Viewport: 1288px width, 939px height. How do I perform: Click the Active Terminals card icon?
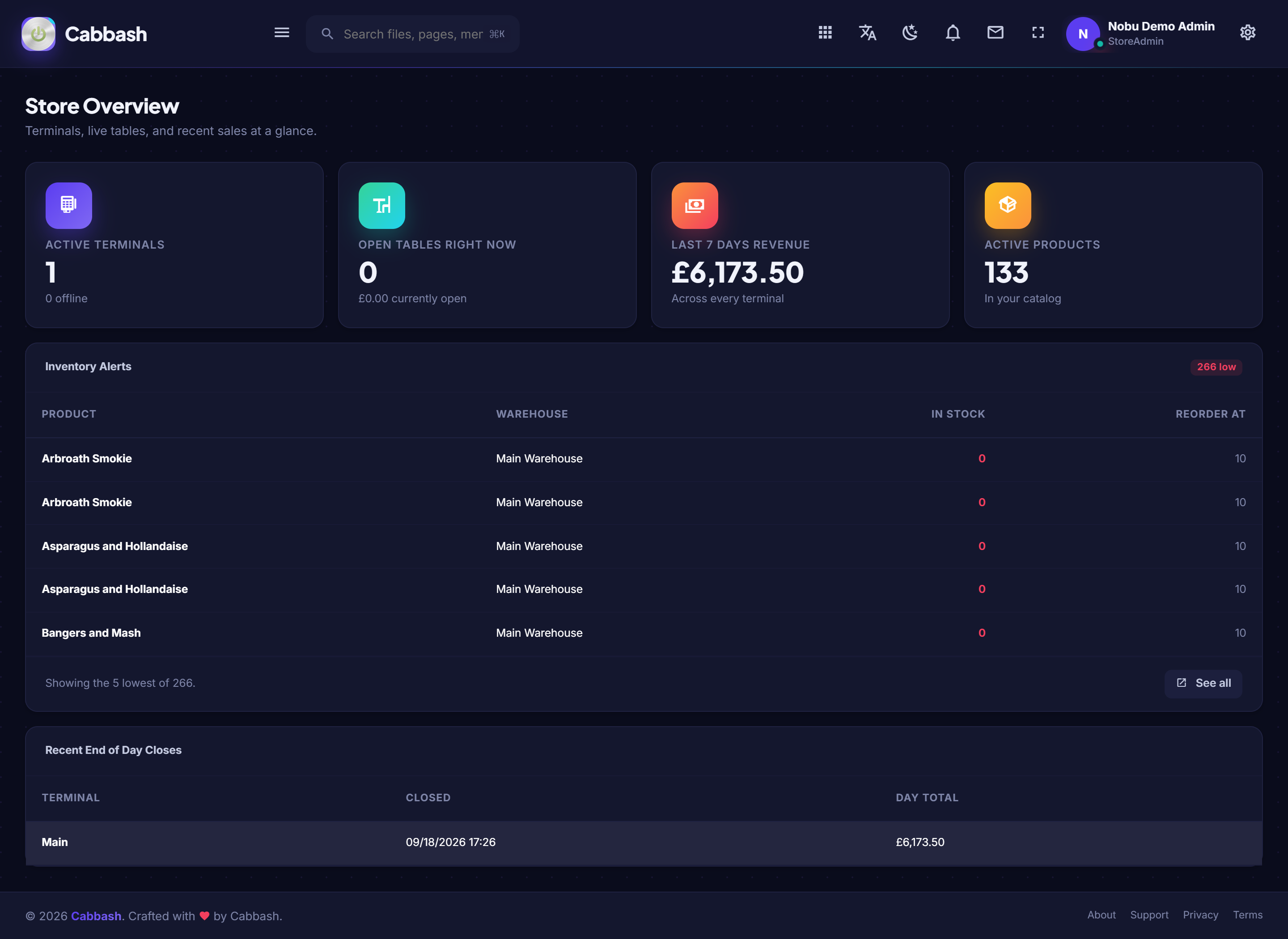(x=69, y=205)
